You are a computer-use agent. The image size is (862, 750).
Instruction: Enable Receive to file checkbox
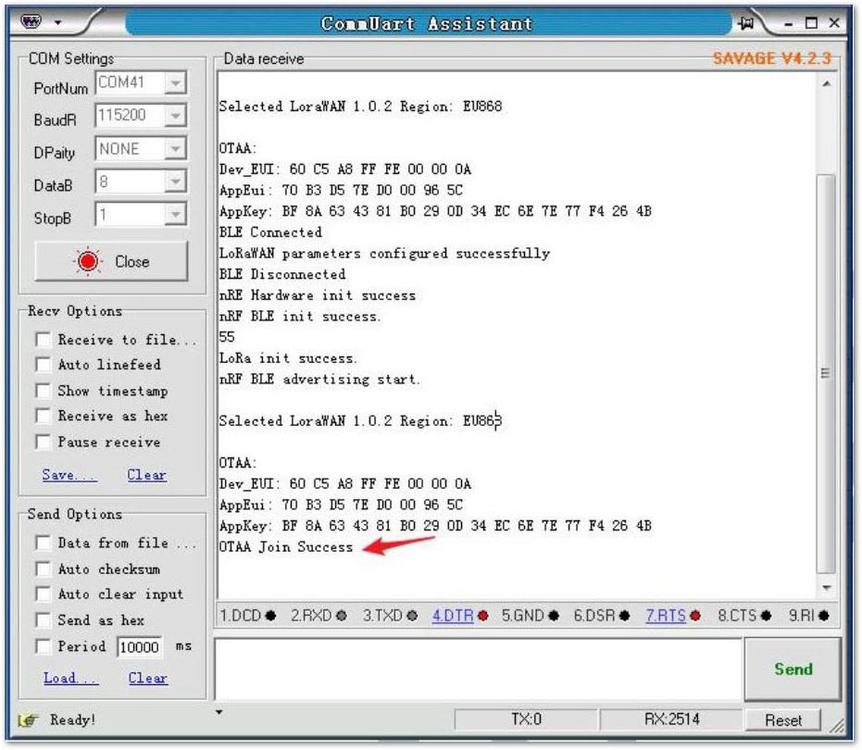pyautogui.click(x=43, y=339)
